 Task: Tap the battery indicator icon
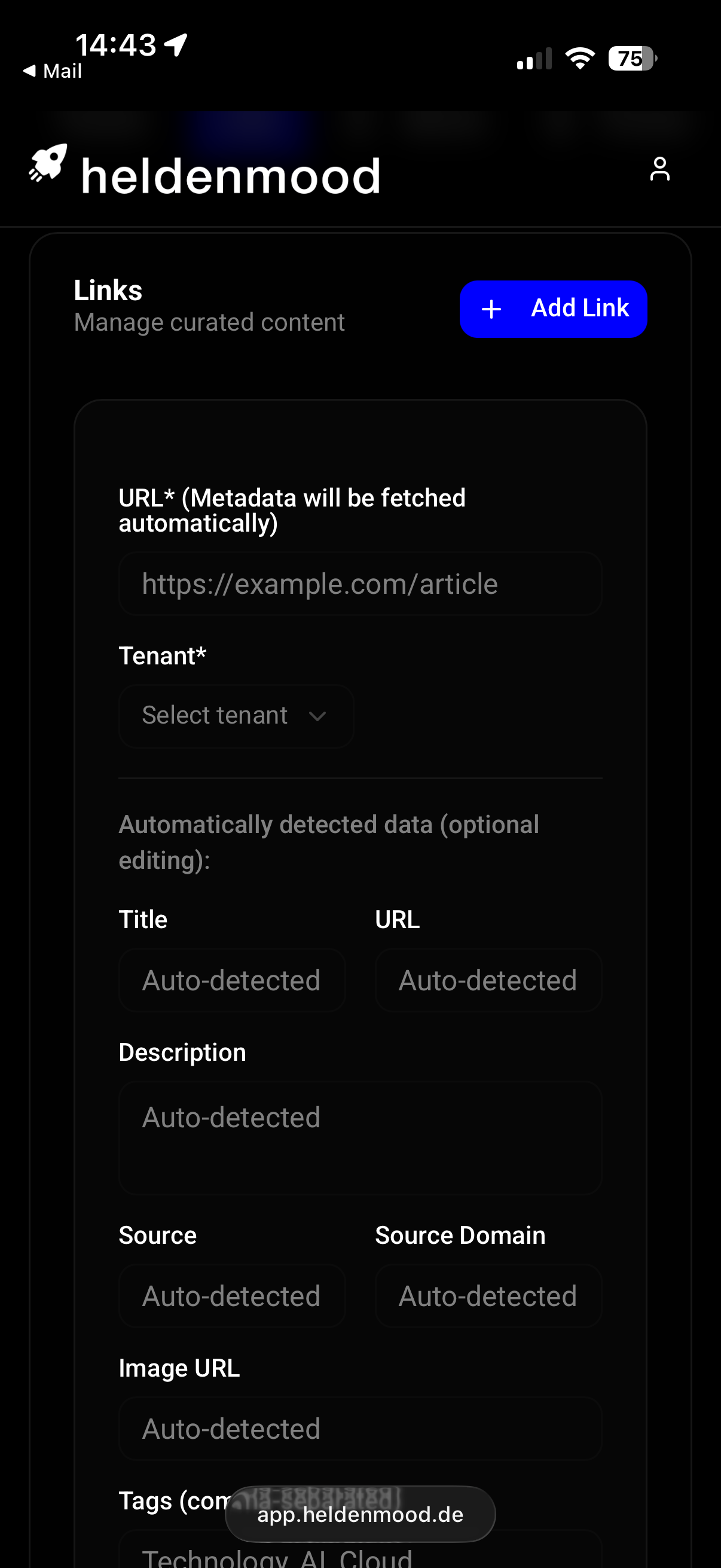[x=632, y=59]
